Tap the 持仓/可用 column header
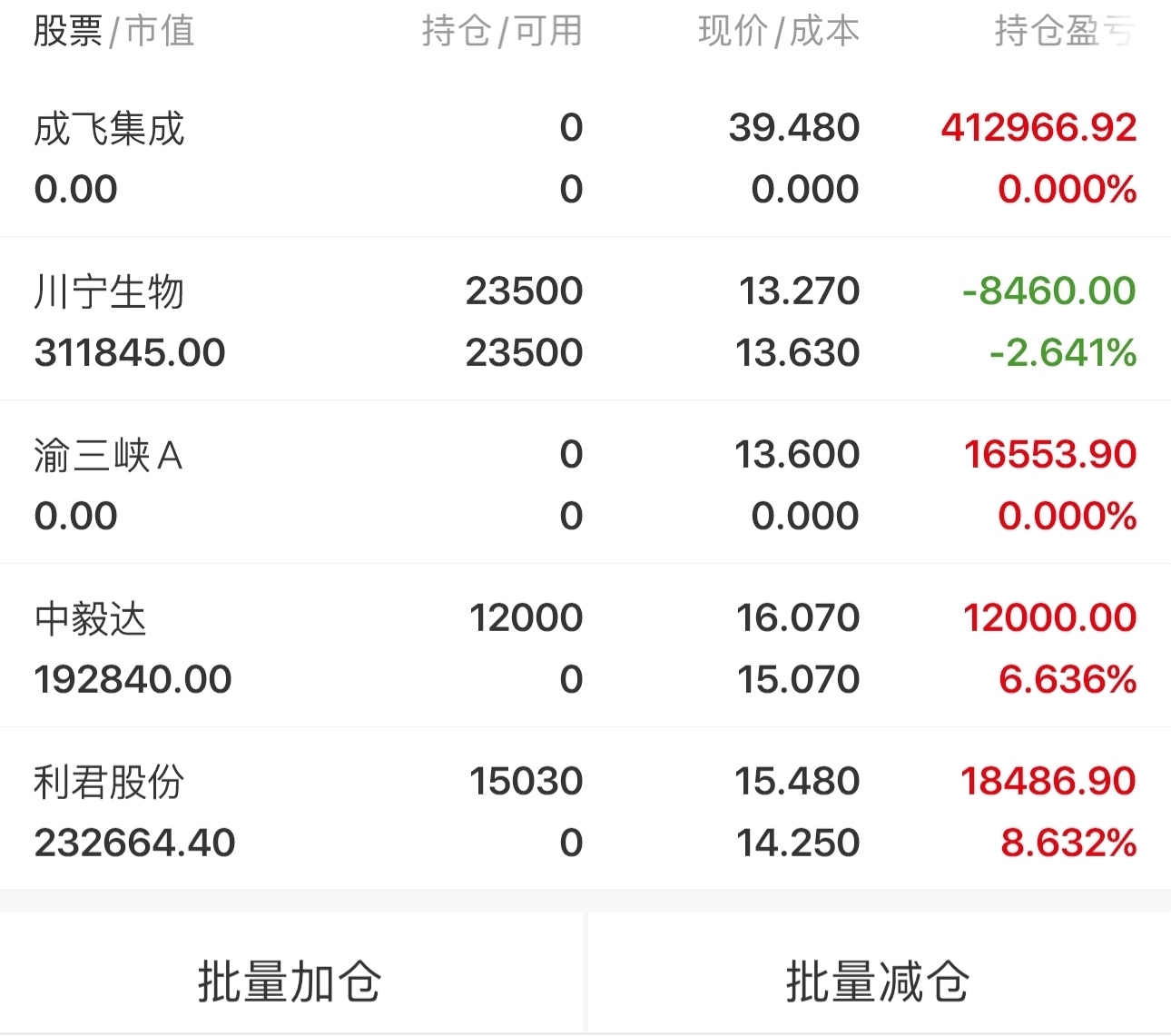This screenshot has width=1171, height=1036. [502, 32]
